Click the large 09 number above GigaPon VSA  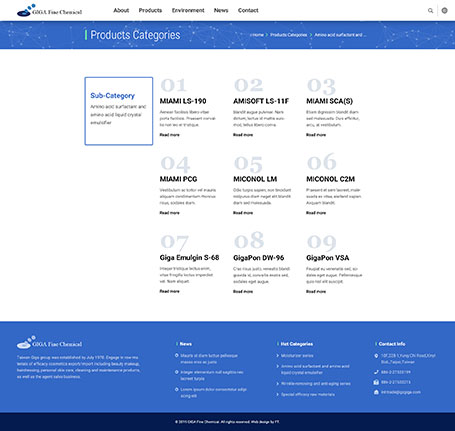(321, 242)
